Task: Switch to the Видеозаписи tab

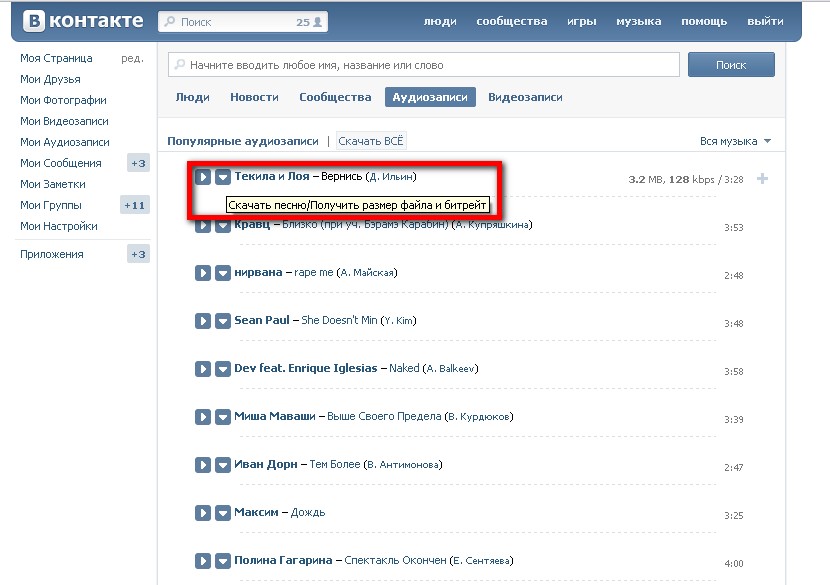Action: pos(525,97)
